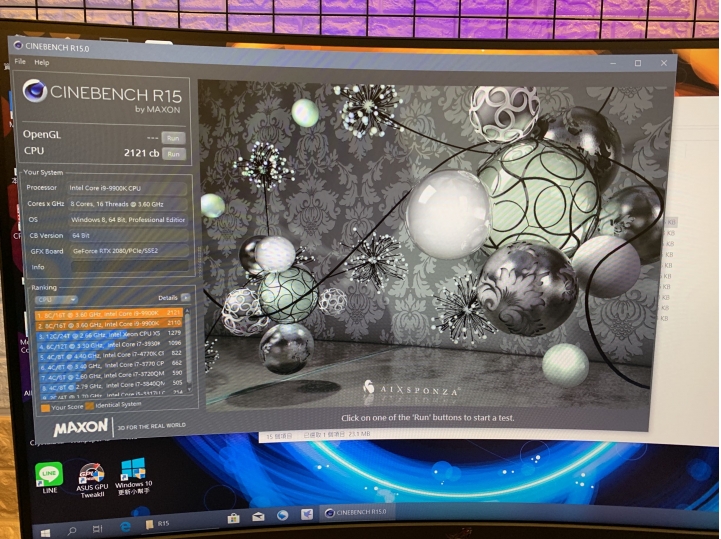This screenshot has width=721, height=539.
Task: Open Task View from the taskbar
Action: tap(97, 528)
